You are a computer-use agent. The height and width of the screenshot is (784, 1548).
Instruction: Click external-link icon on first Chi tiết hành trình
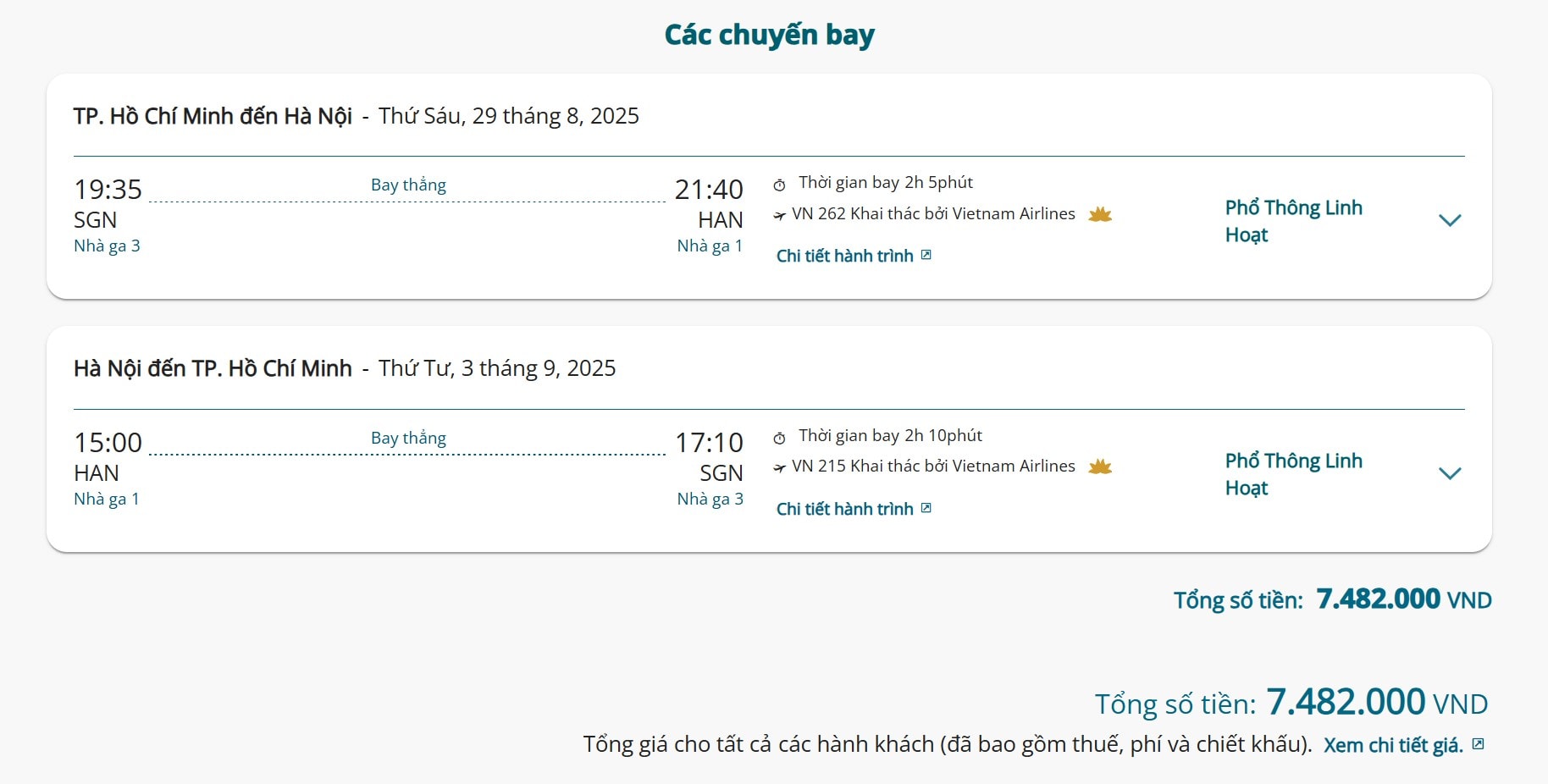(926, 255)
